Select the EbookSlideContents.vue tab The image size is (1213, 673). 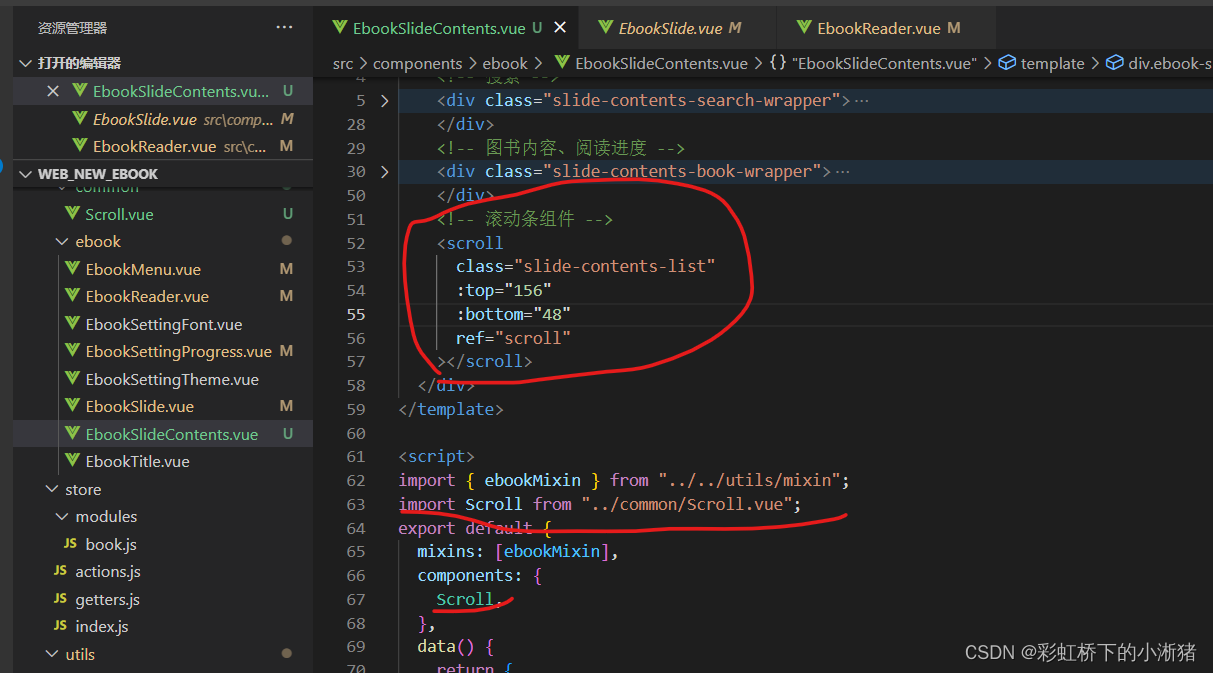pos(447,28)
